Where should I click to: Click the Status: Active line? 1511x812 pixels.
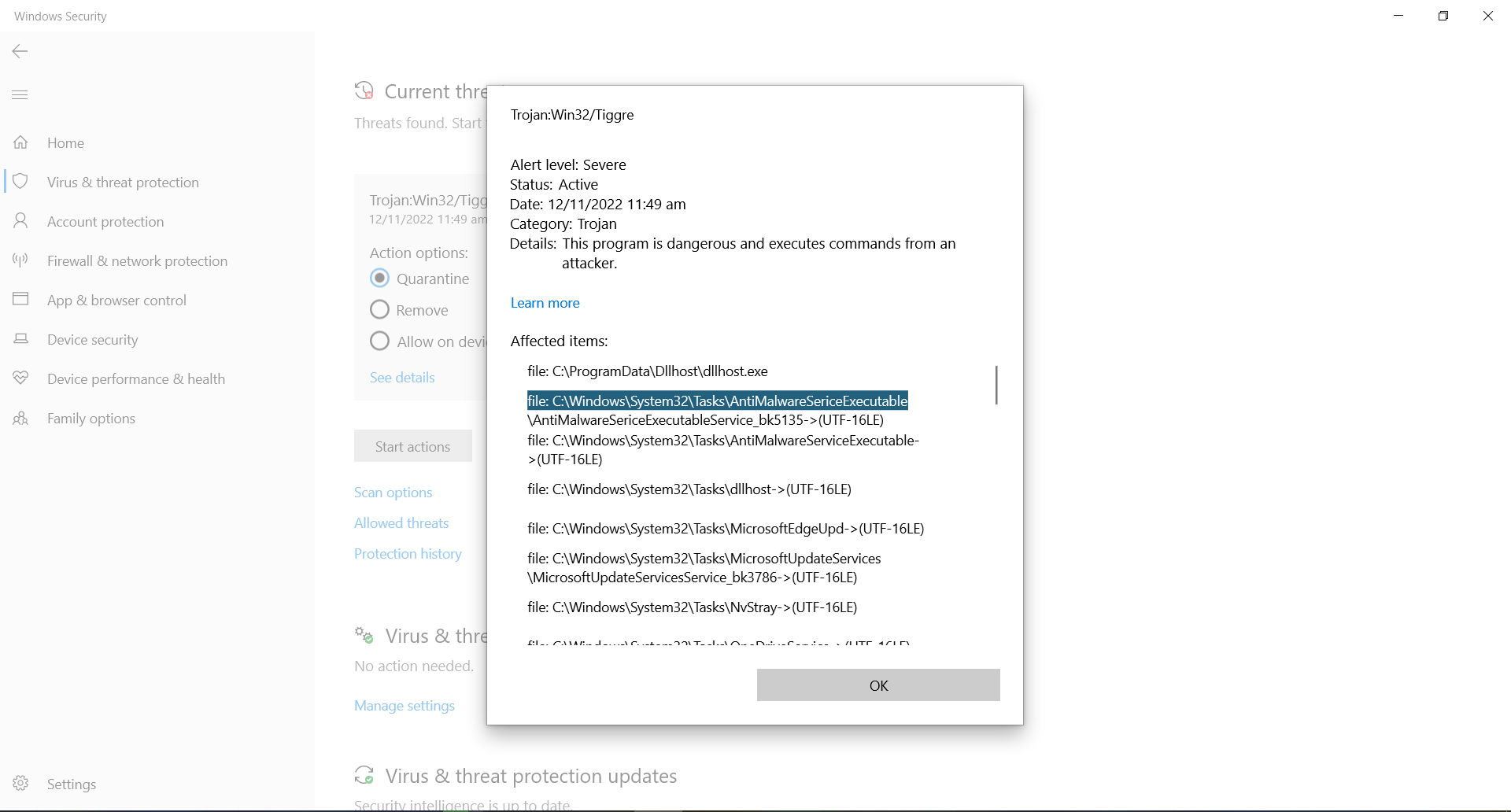[554, 185]
